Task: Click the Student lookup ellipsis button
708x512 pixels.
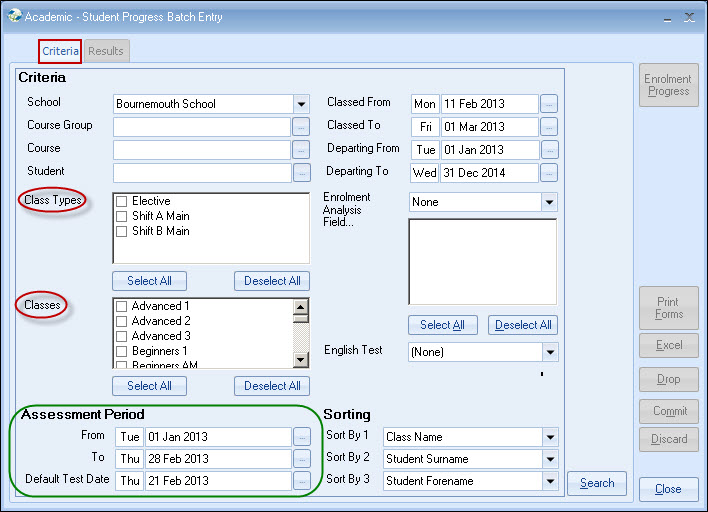Action: pos(301,173)
